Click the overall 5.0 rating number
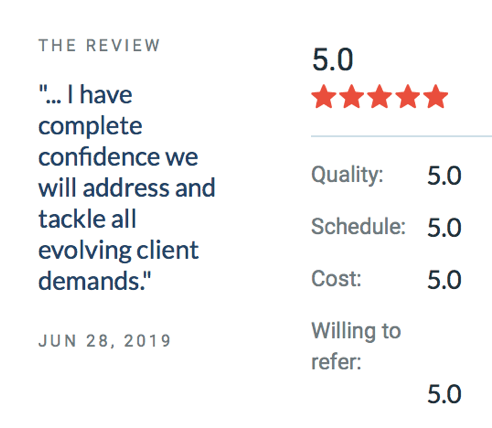This screenshot has width=492, height=428. tap(332, 60)
